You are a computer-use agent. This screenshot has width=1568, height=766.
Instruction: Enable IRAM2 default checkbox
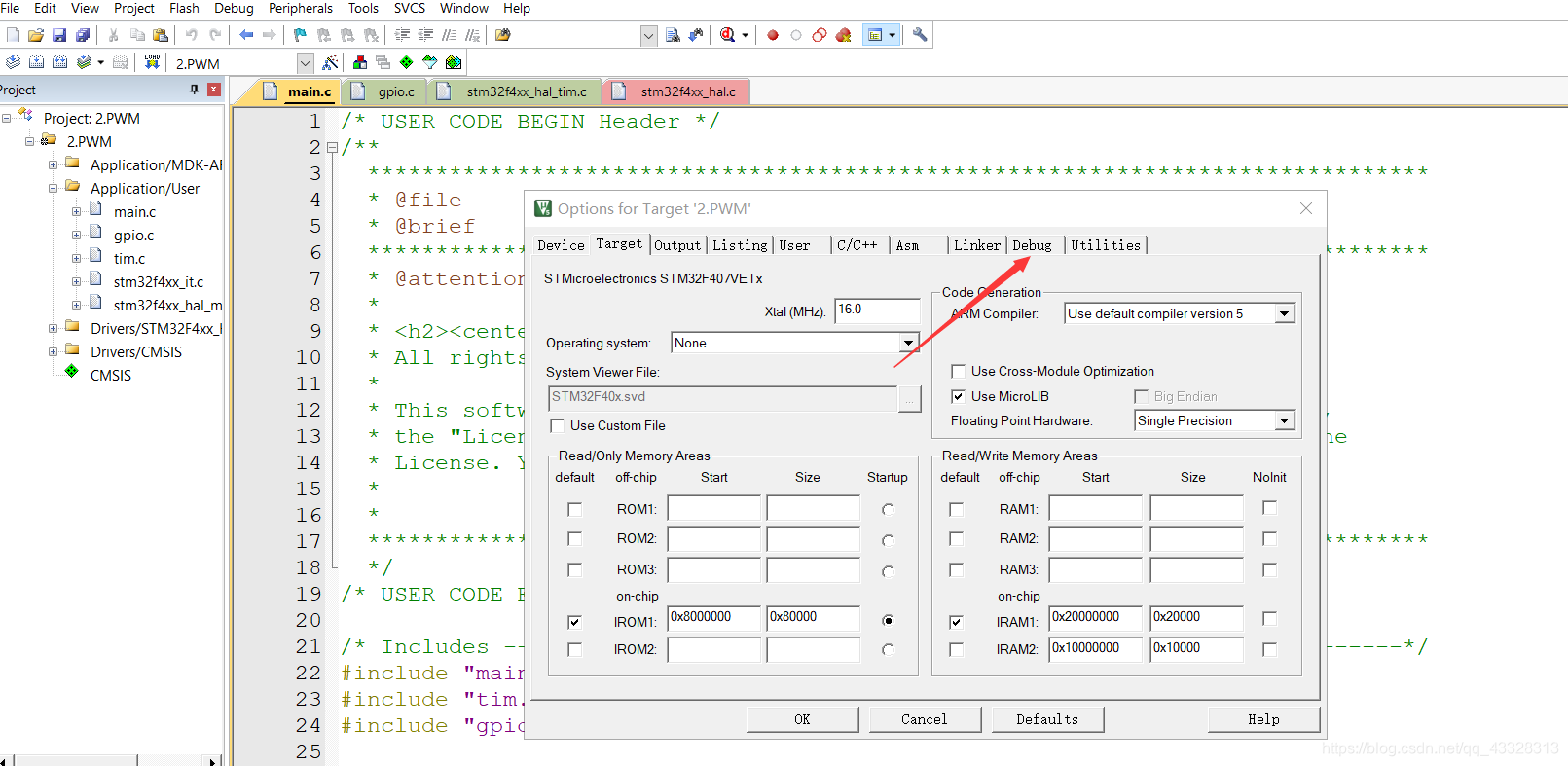[x=956, y=649]
